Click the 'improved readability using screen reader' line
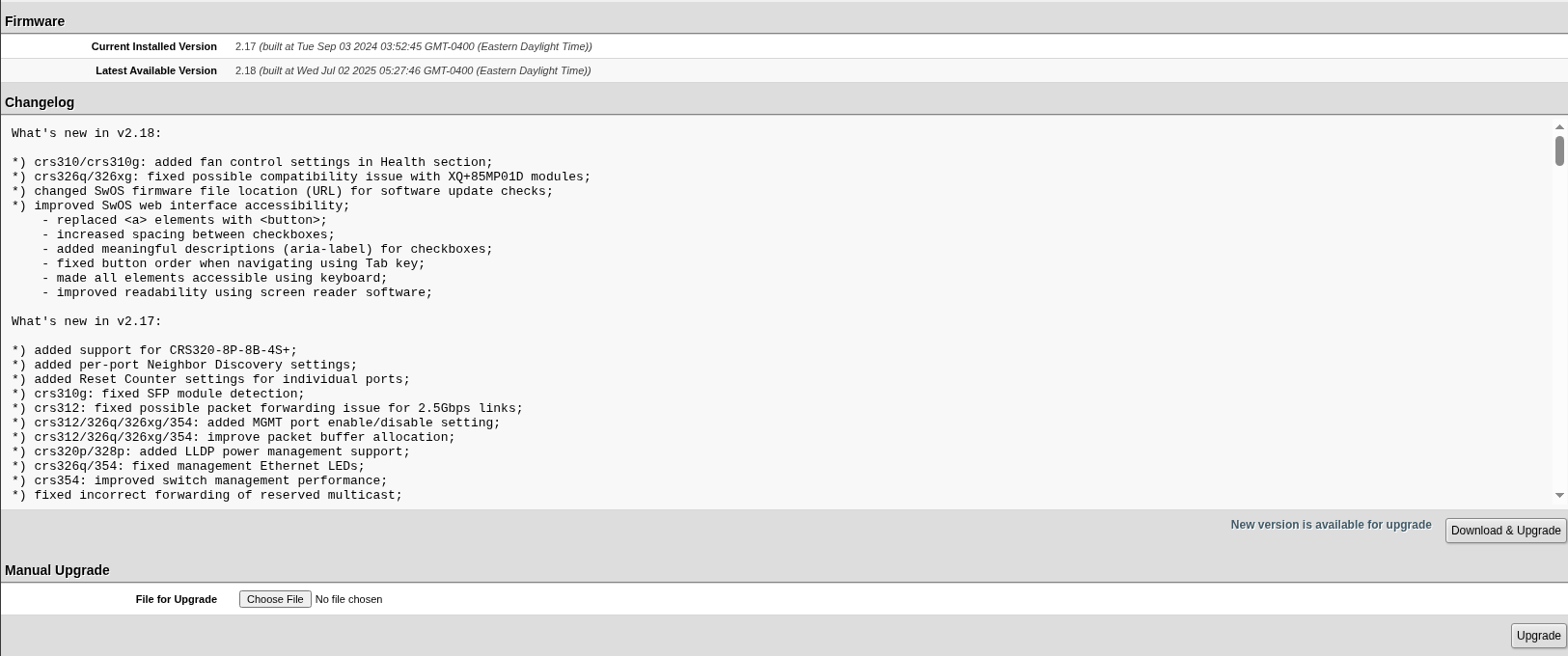 coord(237,292)
